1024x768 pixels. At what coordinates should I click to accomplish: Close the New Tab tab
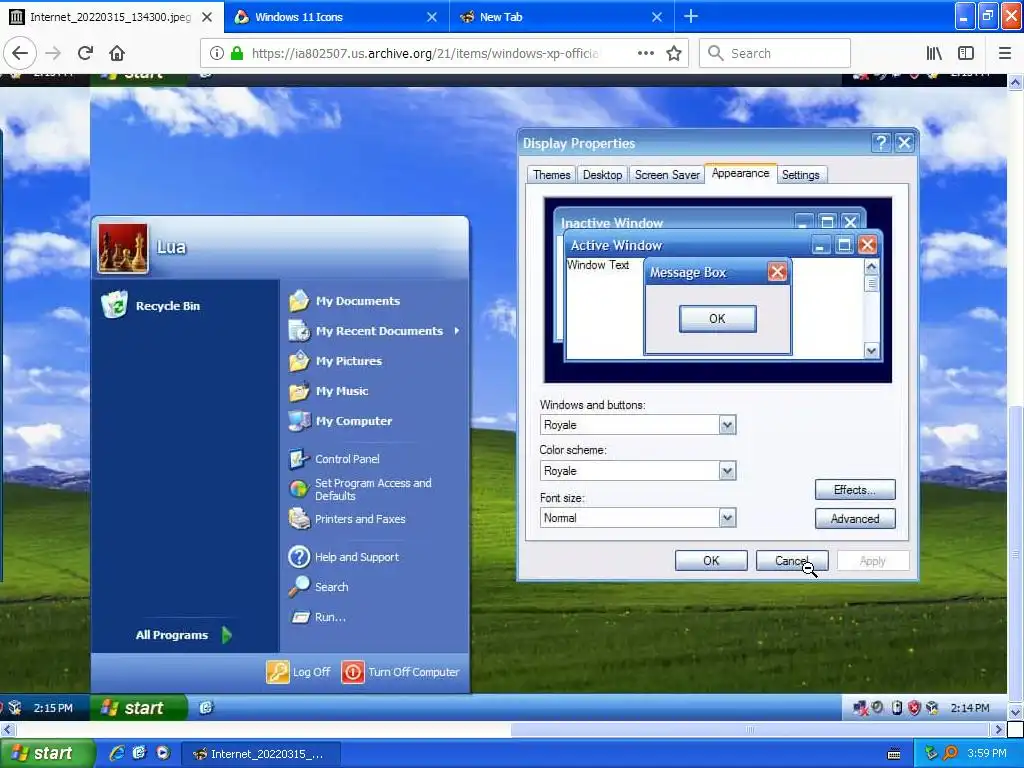[x=657, y=17]
